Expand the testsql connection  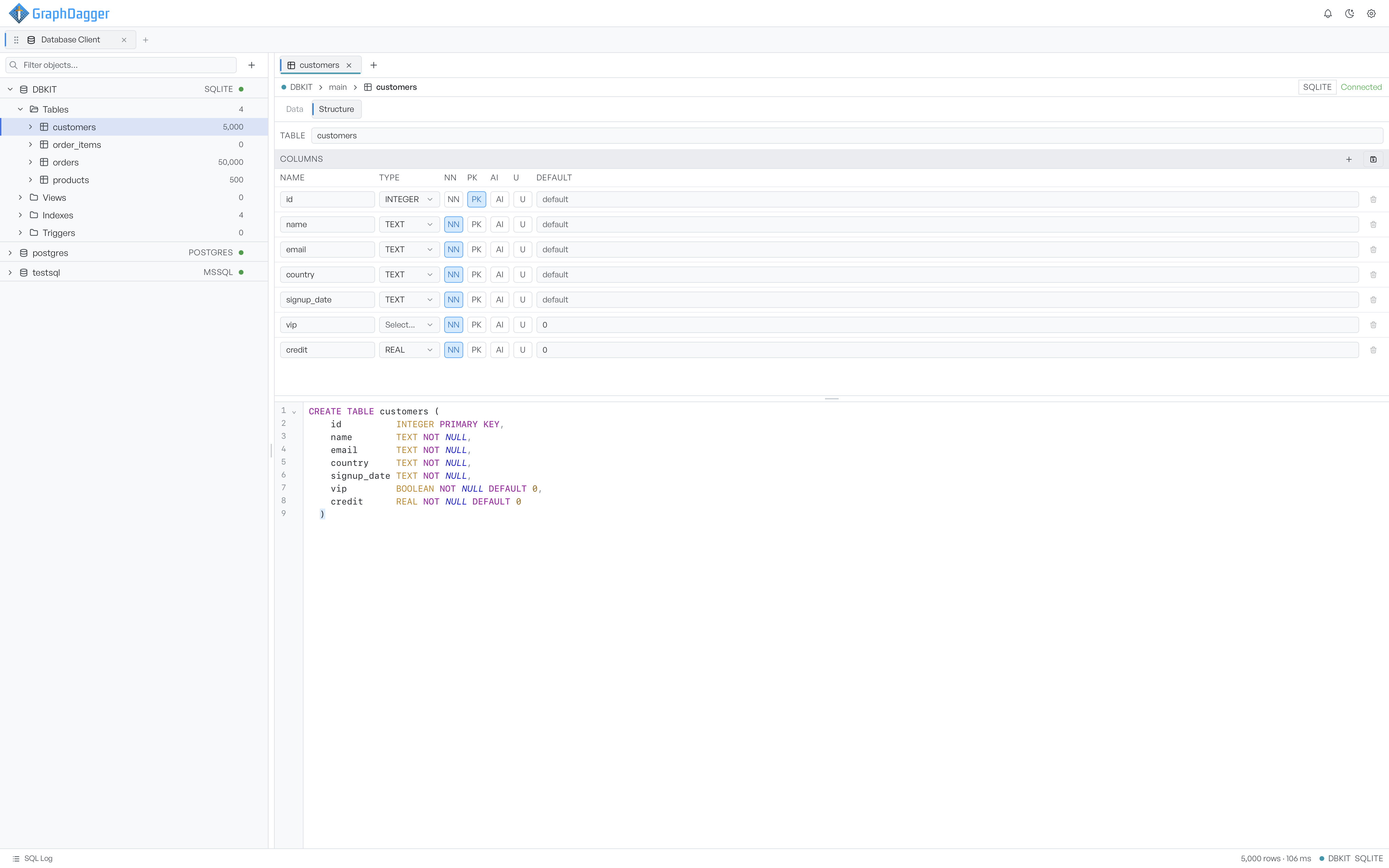click(10, 272)
